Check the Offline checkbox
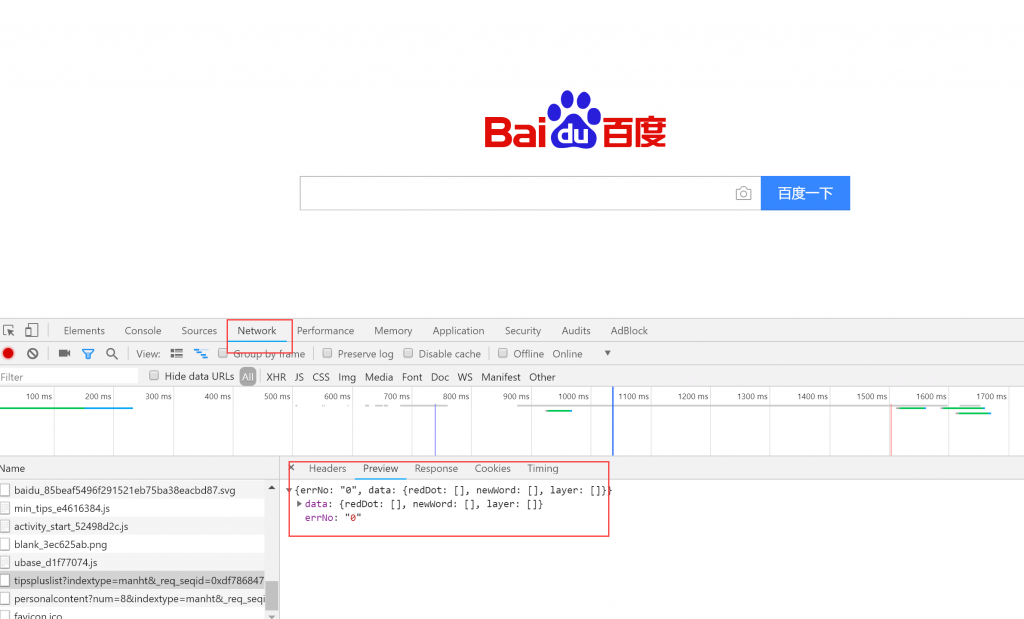 point(503,353)
